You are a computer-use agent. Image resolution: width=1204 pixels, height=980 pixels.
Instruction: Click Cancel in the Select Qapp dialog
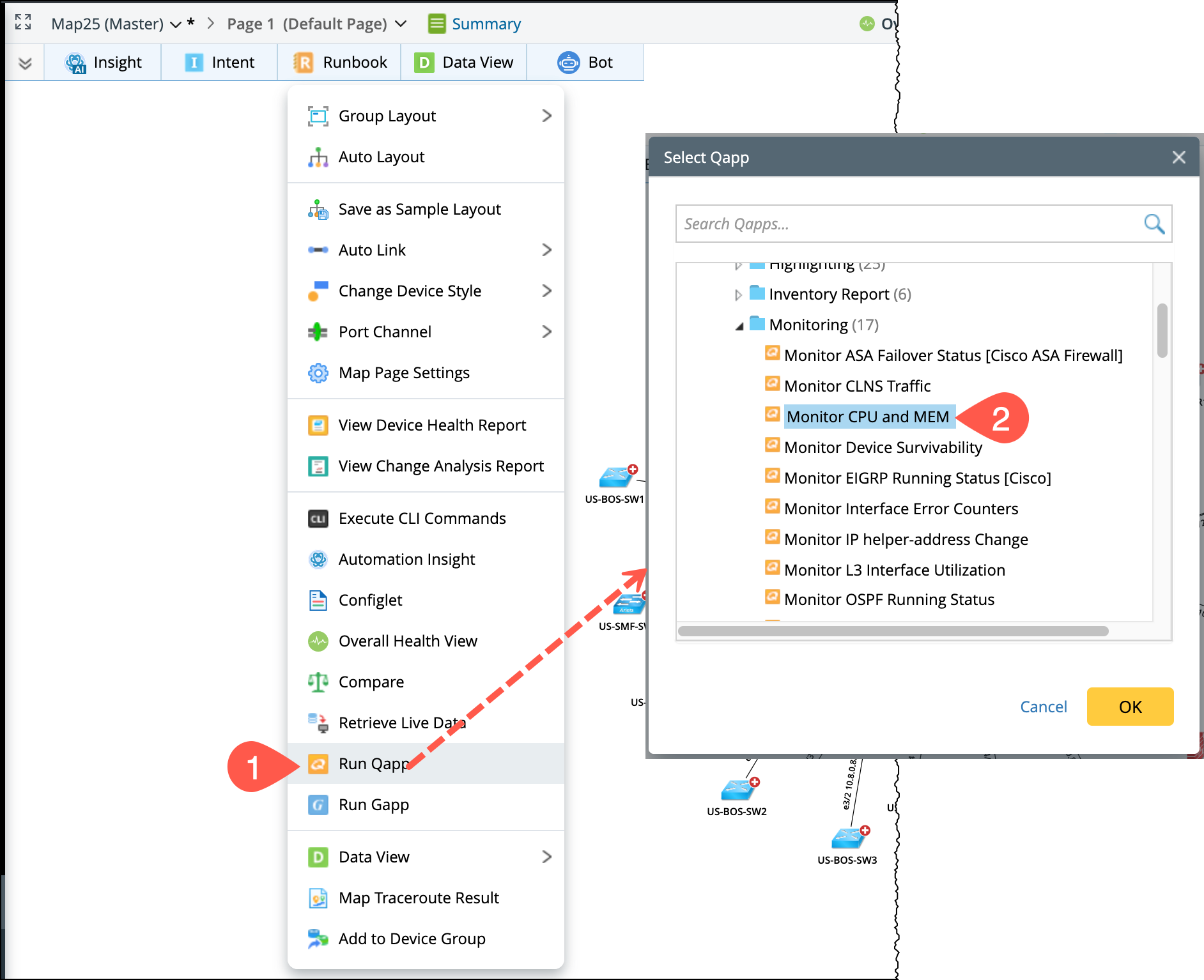click(x=1043, y=707)
